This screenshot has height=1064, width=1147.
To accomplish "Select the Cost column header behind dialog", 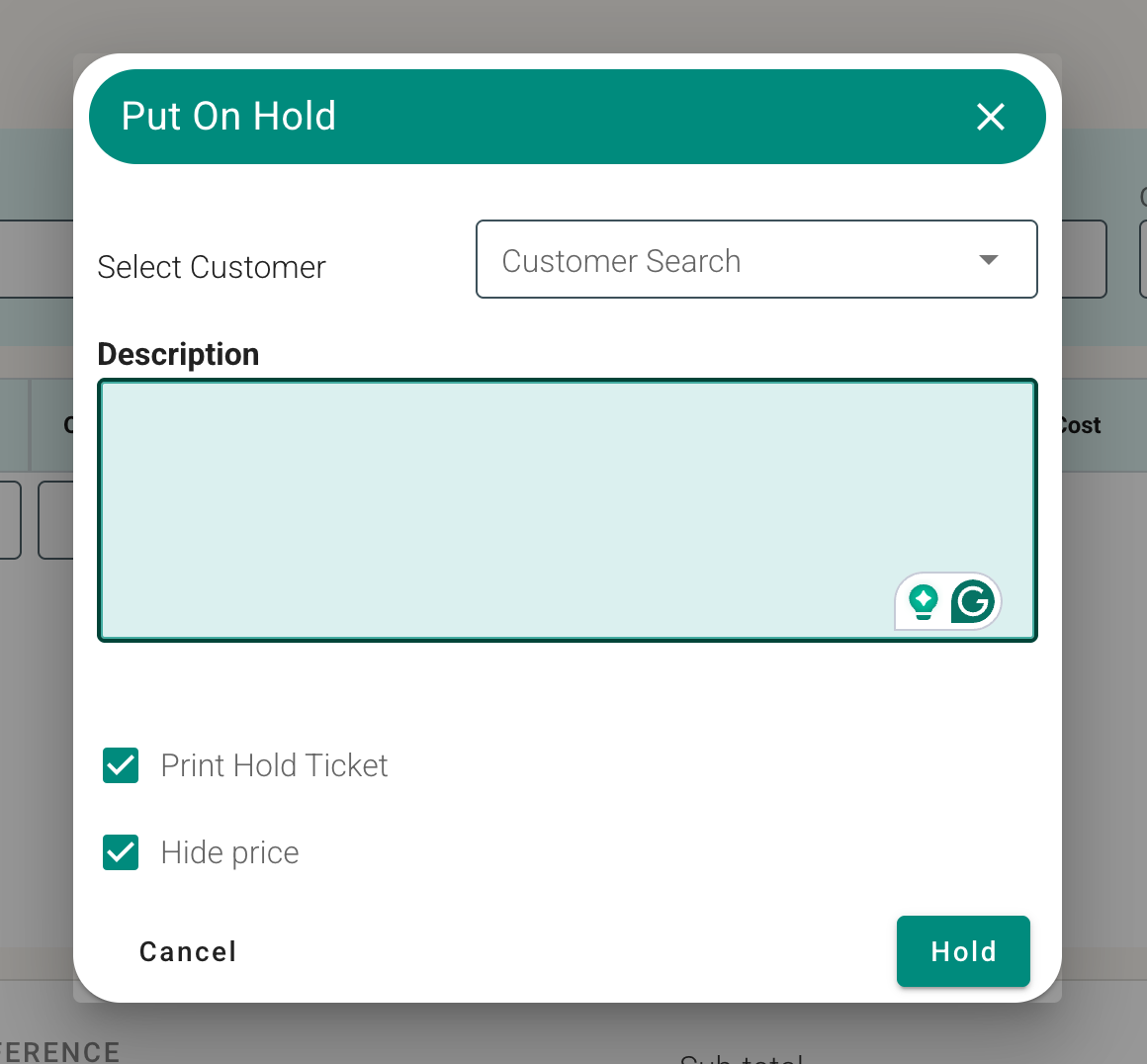I will (x=1081, y=425).
